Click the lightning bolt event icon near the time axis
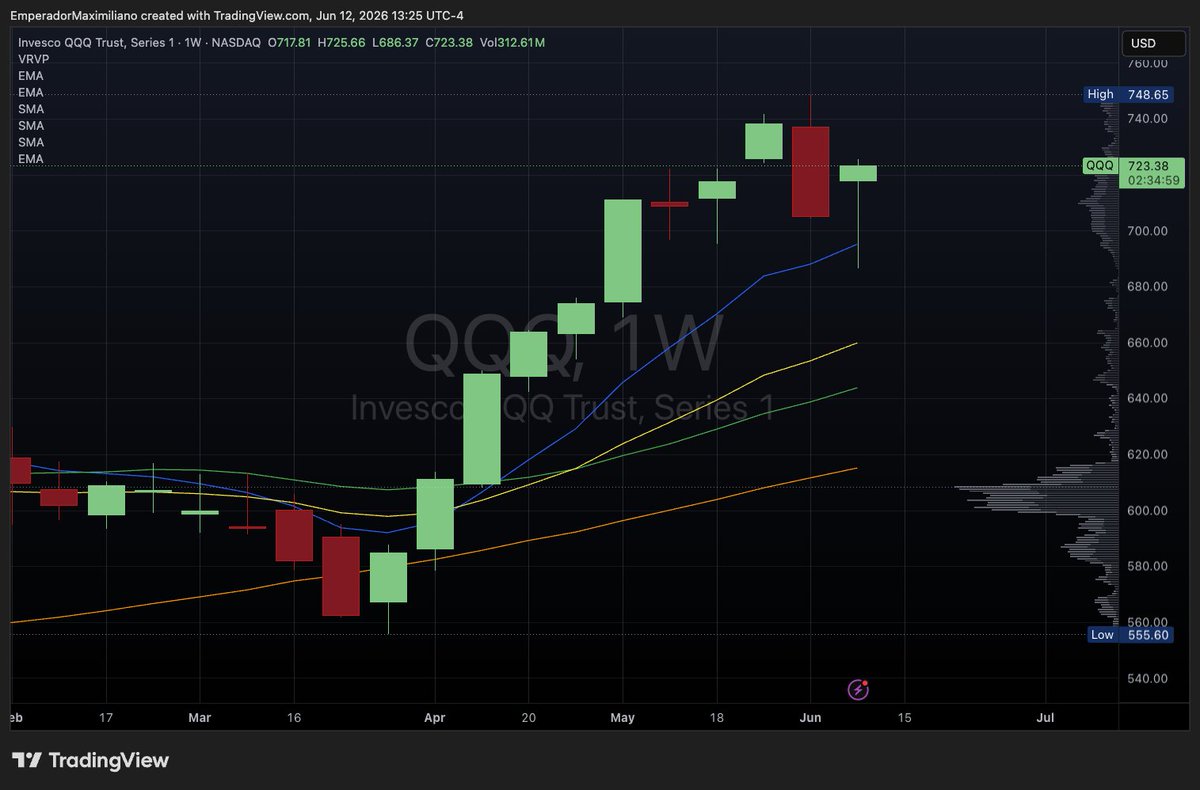Viewport: 1200px width, 790px height. (x=858, y=689)
